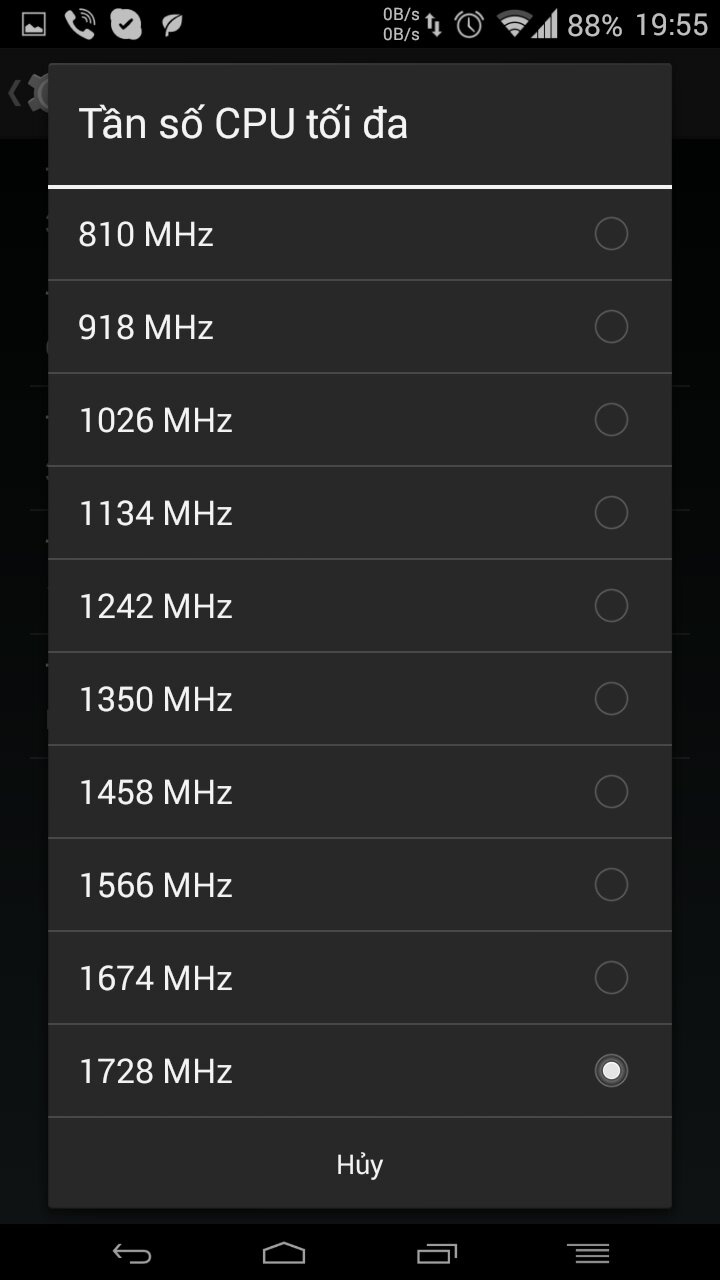Choose the 1350 MHz frequency option
Viewport: 720px width, 1280px height.
pyautogui.click(x=360, y=699)
